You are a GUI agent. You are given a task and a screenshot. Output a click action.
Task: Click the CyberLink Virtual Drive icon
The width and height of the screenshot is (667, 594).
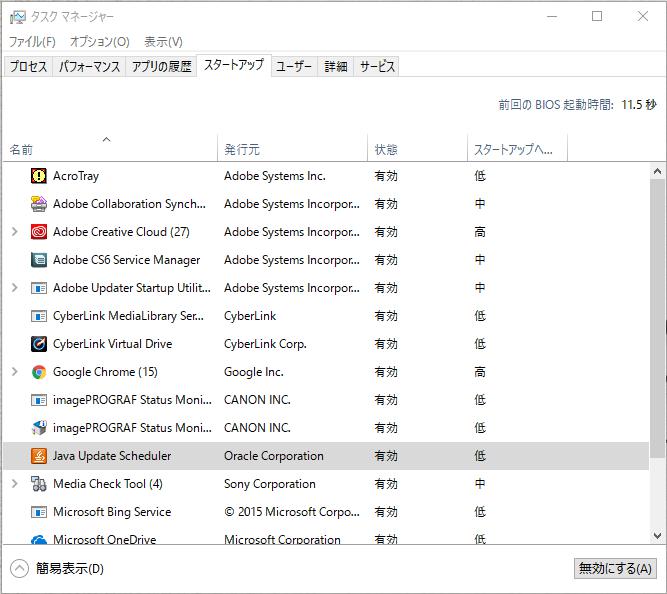click(x=39, y=344)
